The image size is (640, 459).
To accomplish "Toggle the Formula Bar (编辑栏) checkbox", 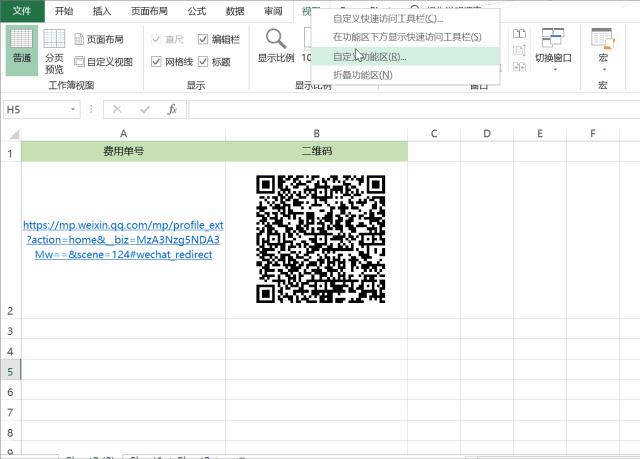I will (x=203, y=40).
